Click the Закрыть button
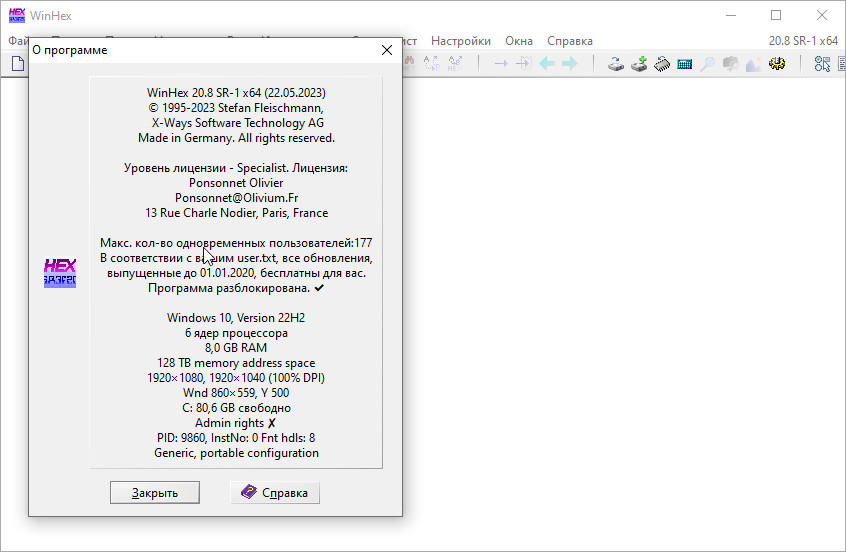This screenshot has width=846, height=552. [x=155, y=493]
